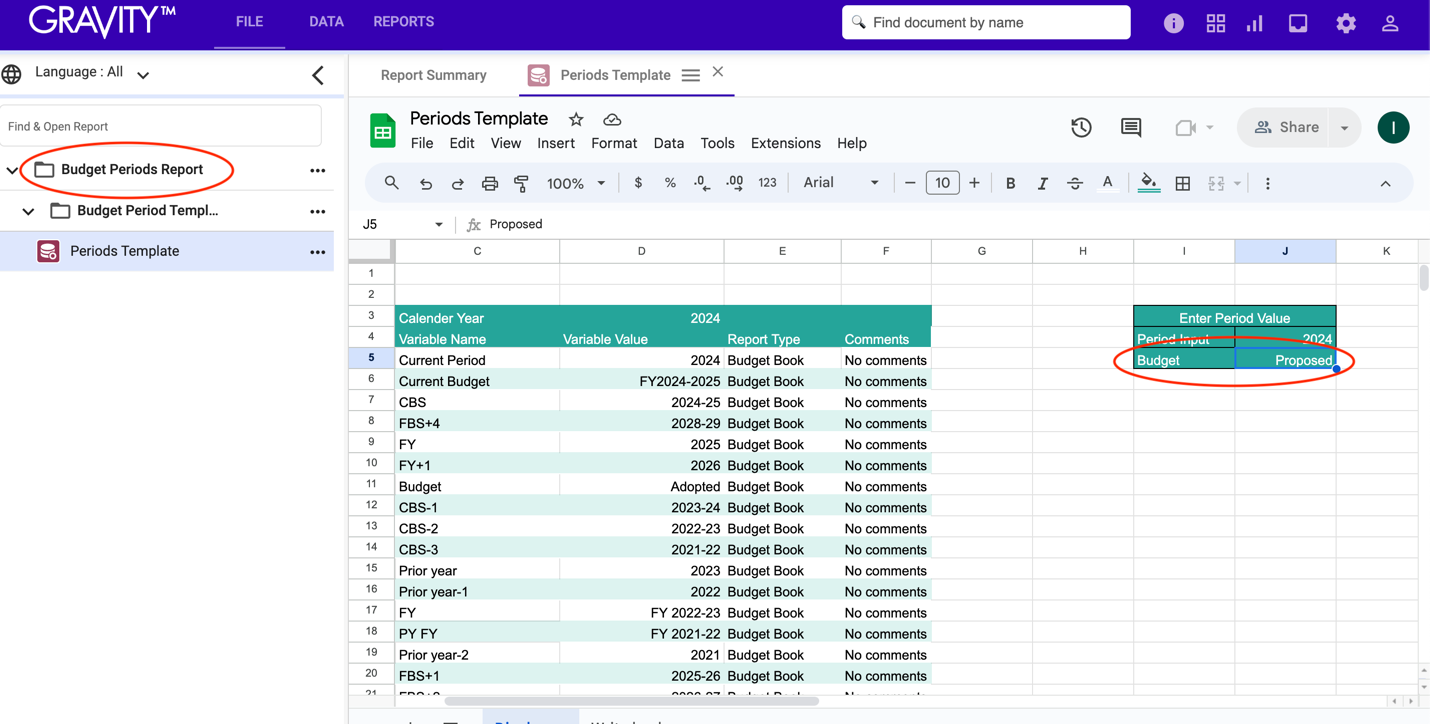Open the merge cells dropdown arrow
The height and width of the screenshot is (724, 1430).
coord(1237,183)
